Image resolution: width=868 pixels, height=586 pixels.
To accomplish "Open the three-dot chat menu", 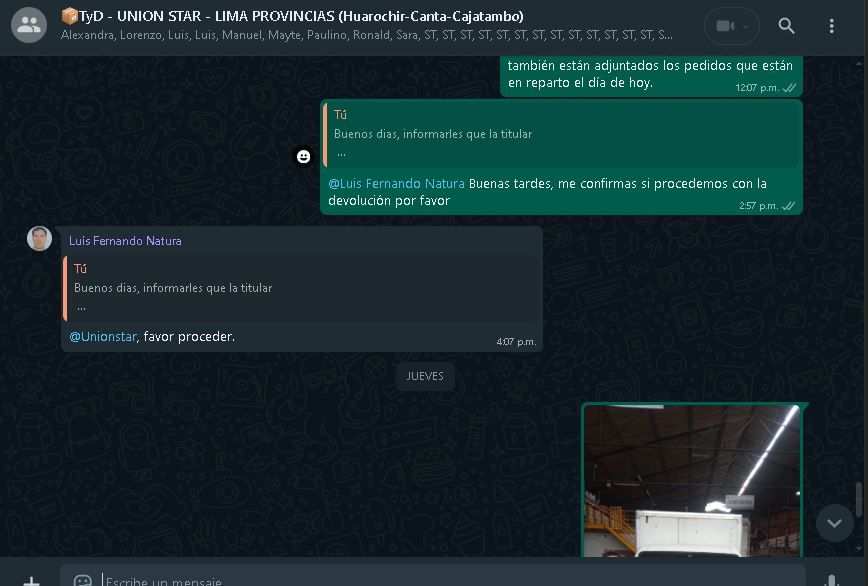I will [x=832, y=26].
